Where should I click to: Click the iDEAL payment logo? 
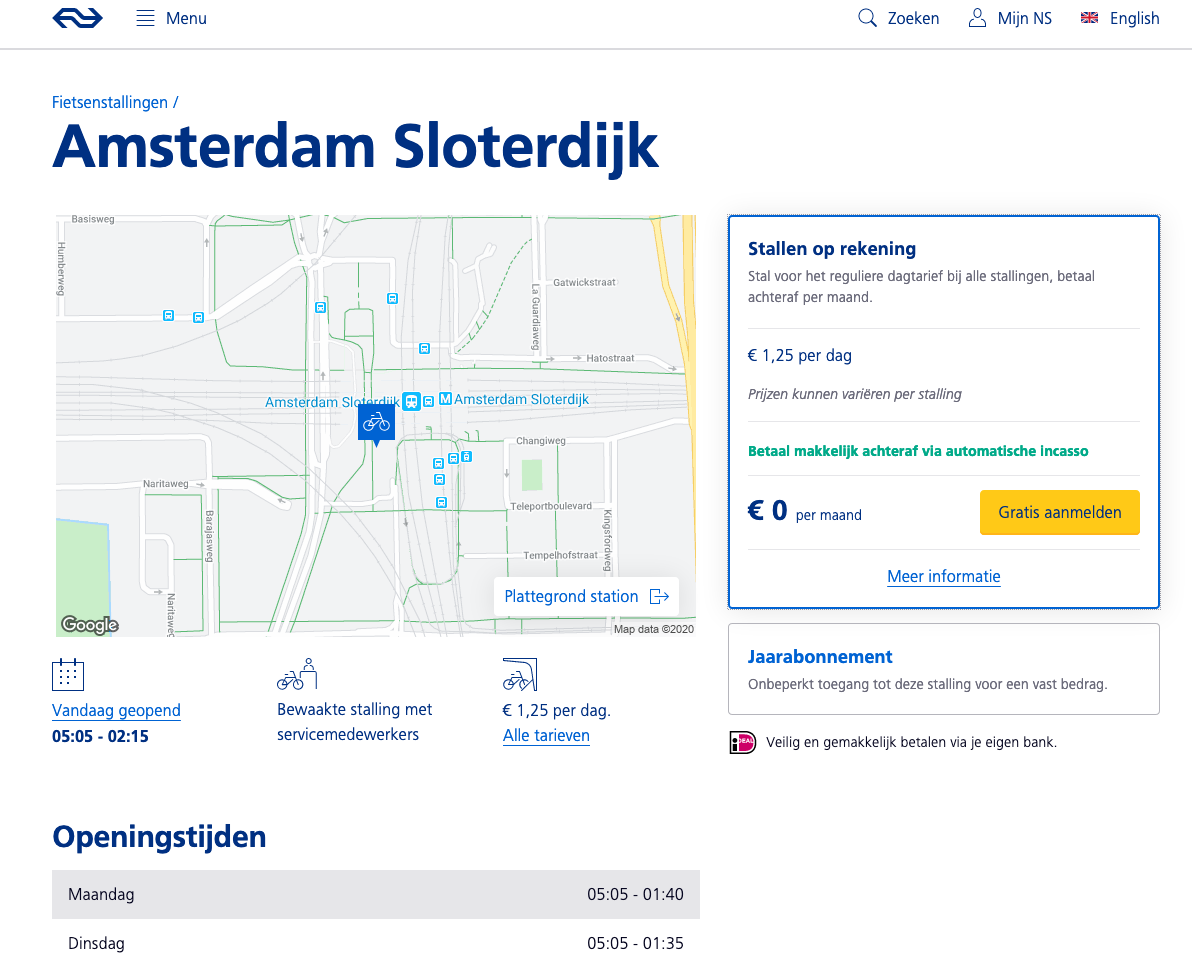(x=743, y=742)
